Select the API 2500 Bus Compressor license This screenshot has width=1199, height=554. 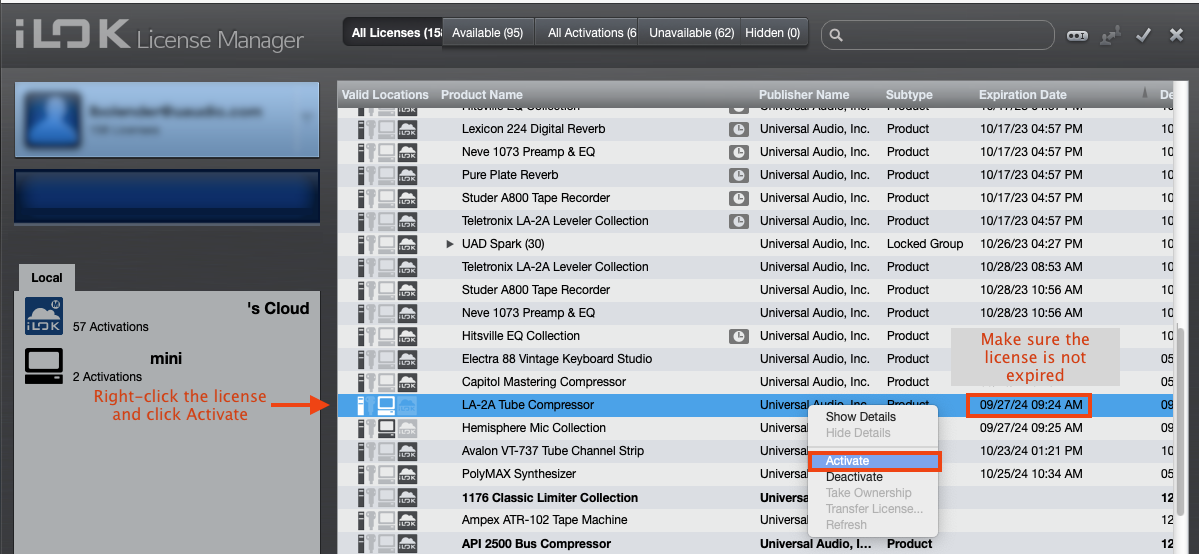click(536, 544)
